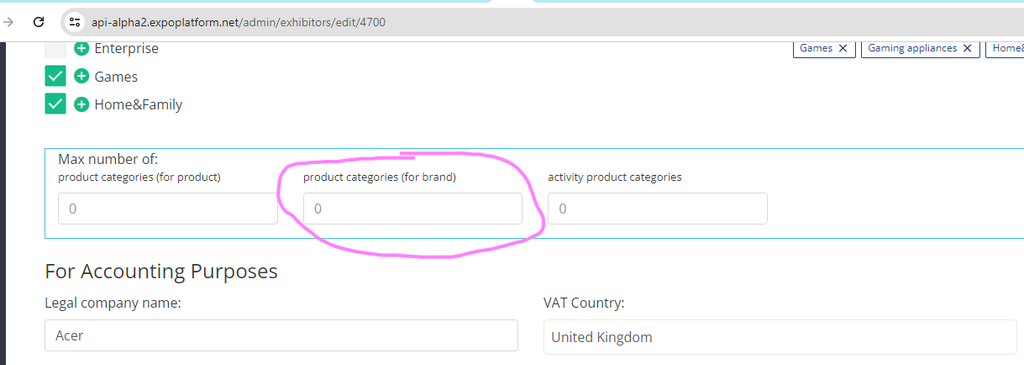The image size is (1024, 365).
Task: Uncheck the Home&Family checkbox
Action: click(56, 104)
